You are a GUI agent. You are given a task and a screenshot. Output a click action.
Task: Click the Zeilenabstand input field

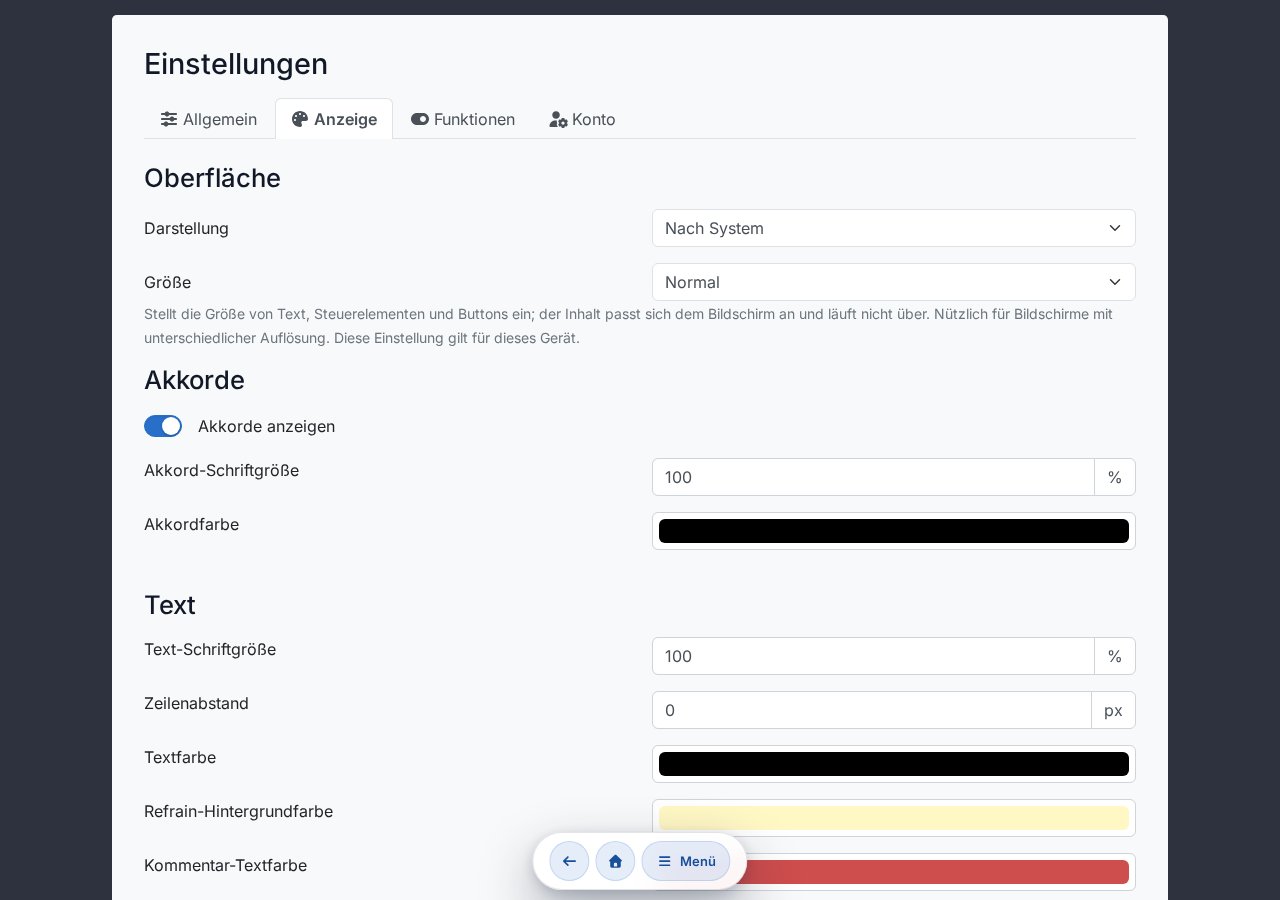point(872,710)
